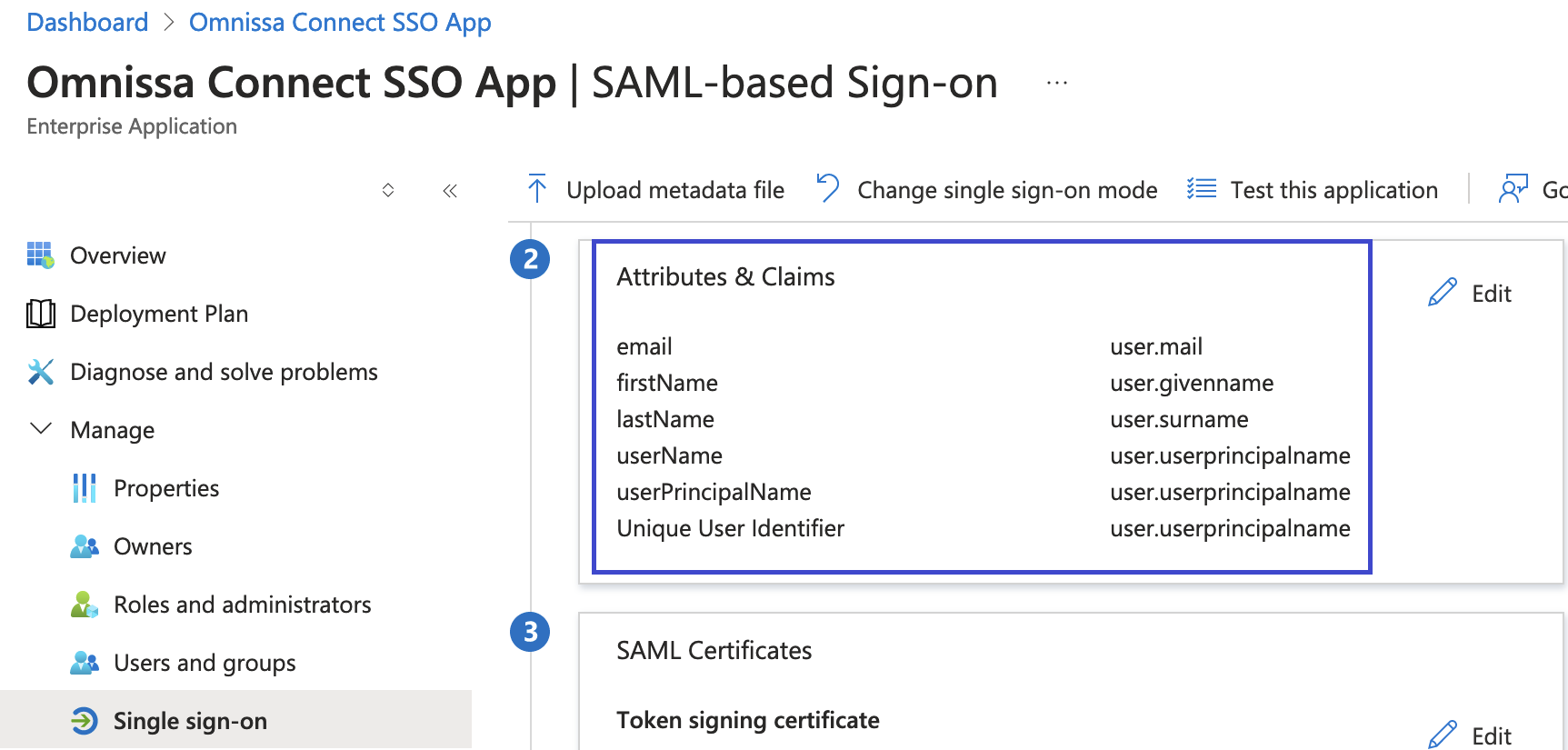This screenshot has height=750, width=1568.
Task: Click the Owners people icon
Action: tap(85, 546)
